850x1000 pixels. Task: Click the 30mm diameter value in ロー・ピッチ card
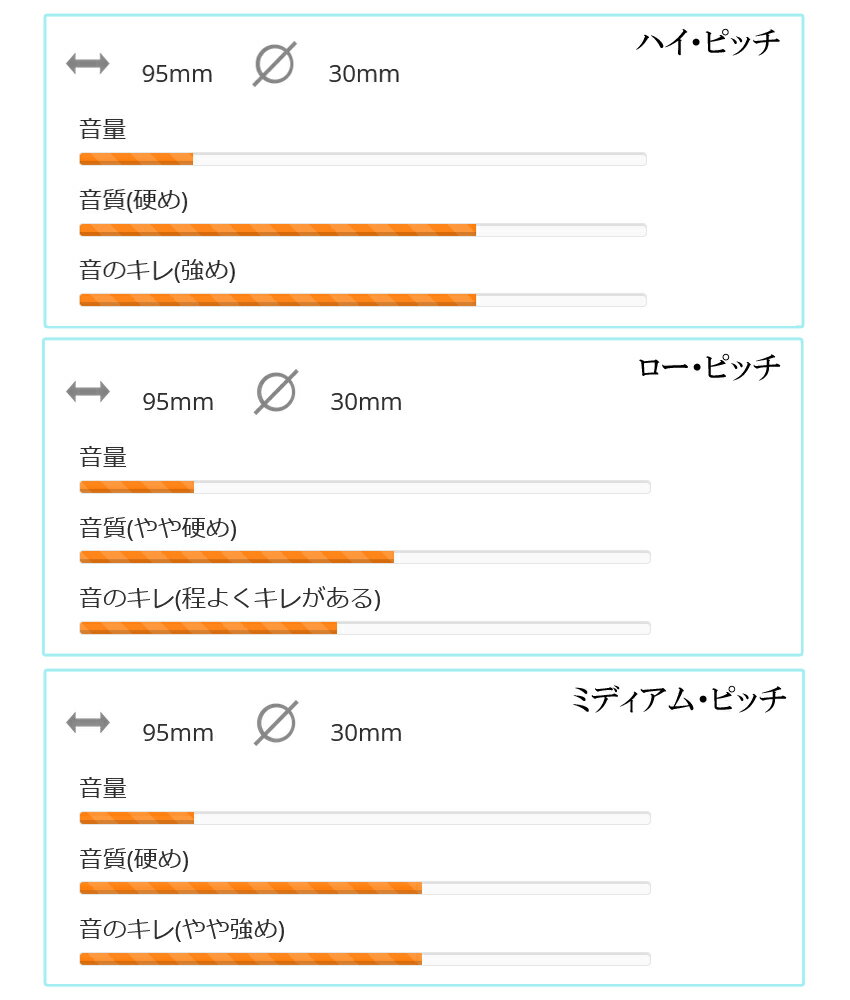point(366,402)
